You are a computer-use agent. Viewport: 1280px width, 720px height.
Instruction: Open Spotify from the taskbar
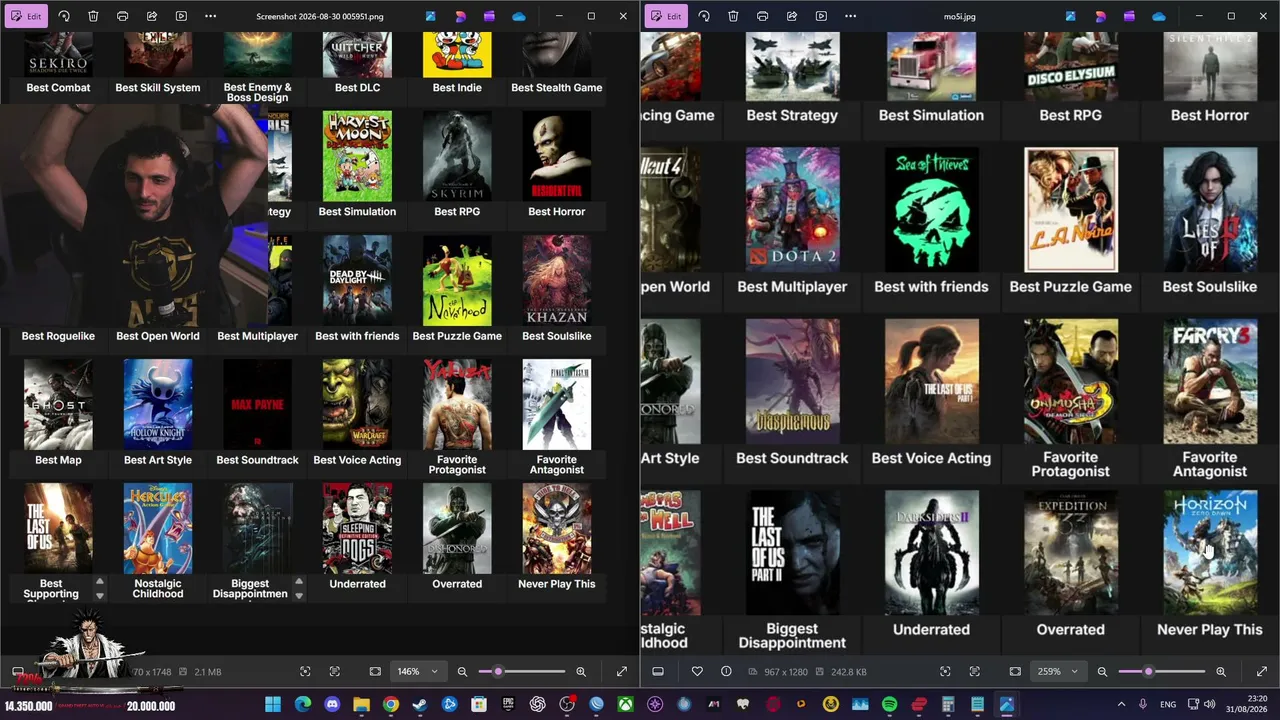[x=889, y=705]
